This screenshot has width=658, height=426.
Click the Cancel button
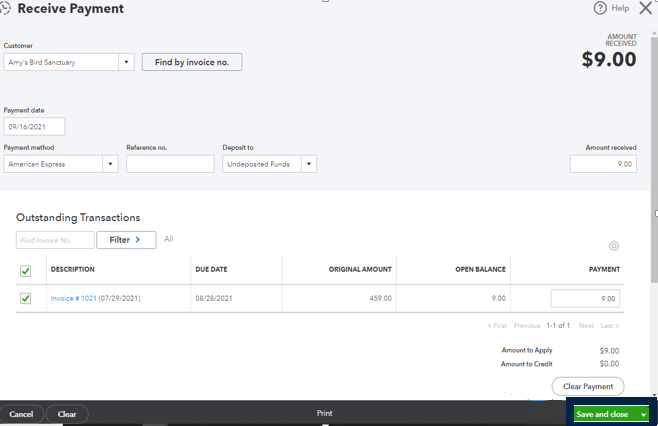tap(21, 414)
